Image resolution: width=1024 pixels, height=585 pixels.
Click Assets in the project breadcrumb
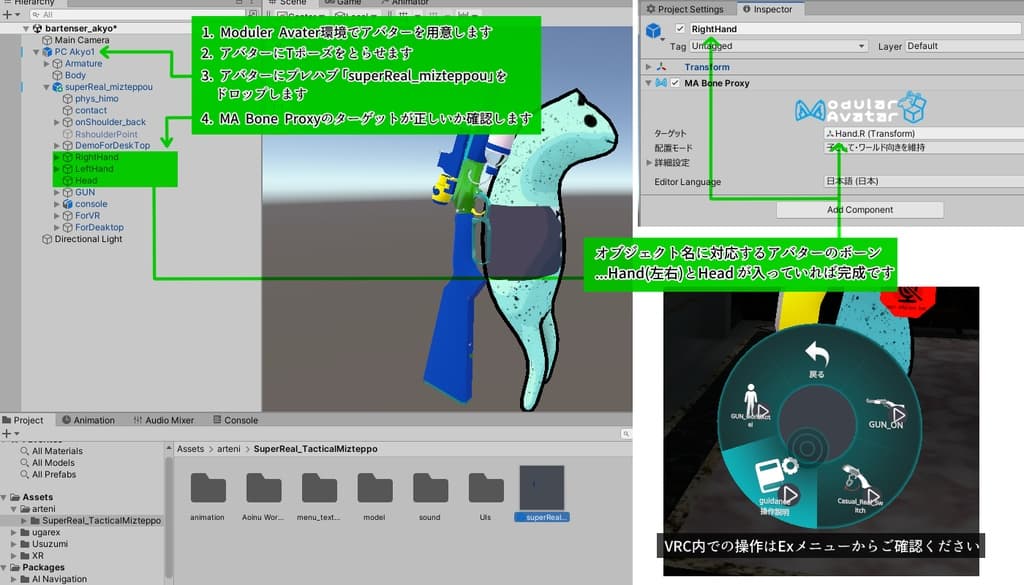(x=191, y=449)
